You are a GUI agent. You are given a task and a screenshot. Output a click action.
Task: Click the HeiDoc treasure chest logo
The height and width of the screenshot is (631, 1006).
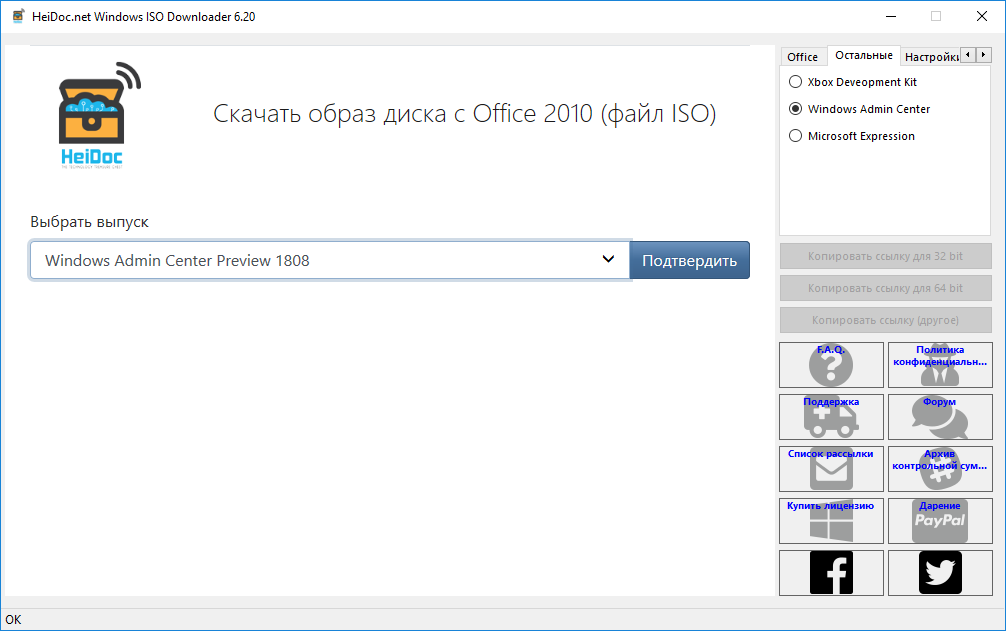click(99, 115)
